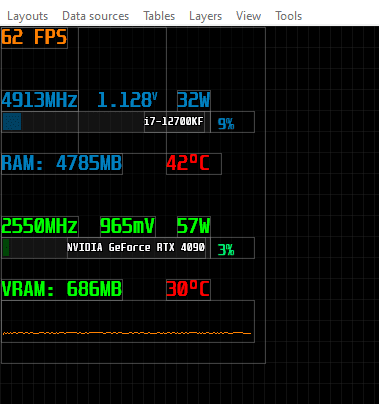Open the Tools menu
Image resolution: width=379 pixels, height=404 pixels.
[x=288, y=16]
